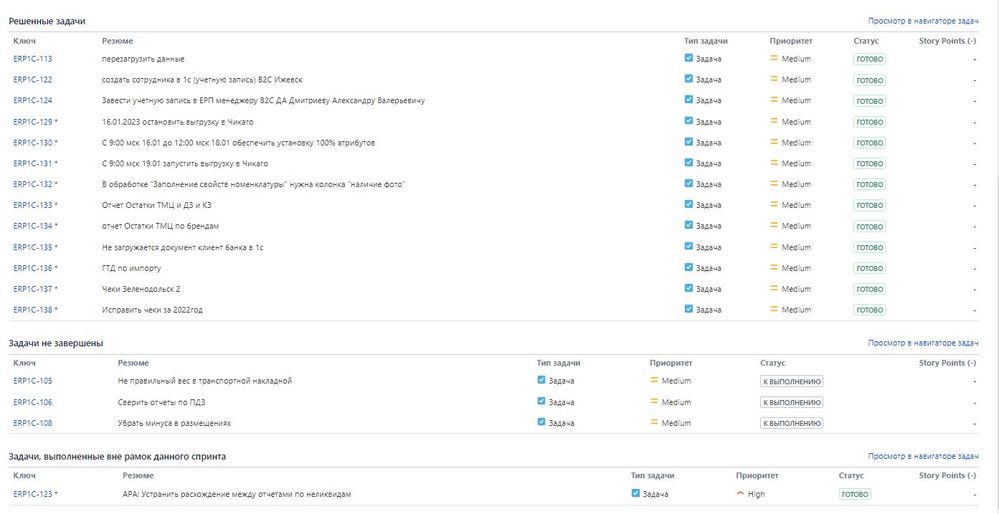The height and width of the screenshot is (514, 999).
Task: Select summary 'Отчет Остатки ТМЦ и ДЗ и КЗ'
Action: click(155, 205)
